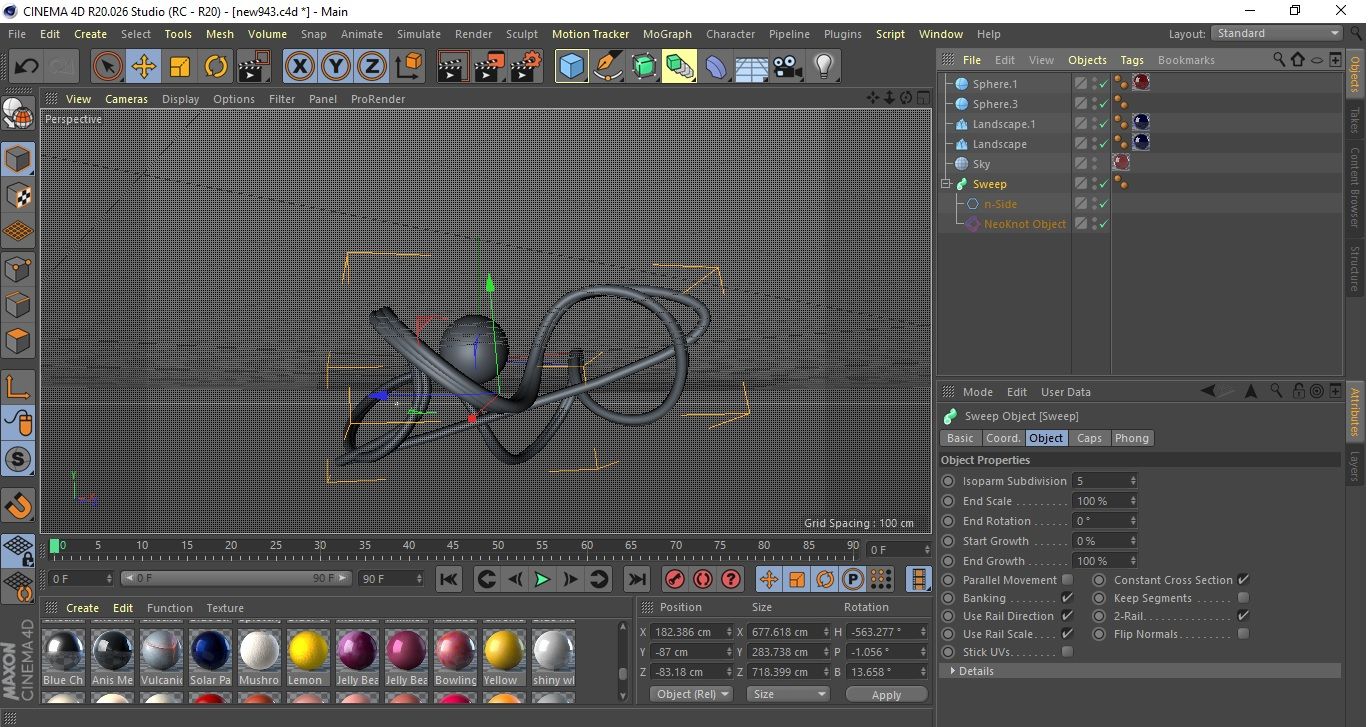Open the User Data menu
1369x727 pixels.
(x=1066, y=392)
